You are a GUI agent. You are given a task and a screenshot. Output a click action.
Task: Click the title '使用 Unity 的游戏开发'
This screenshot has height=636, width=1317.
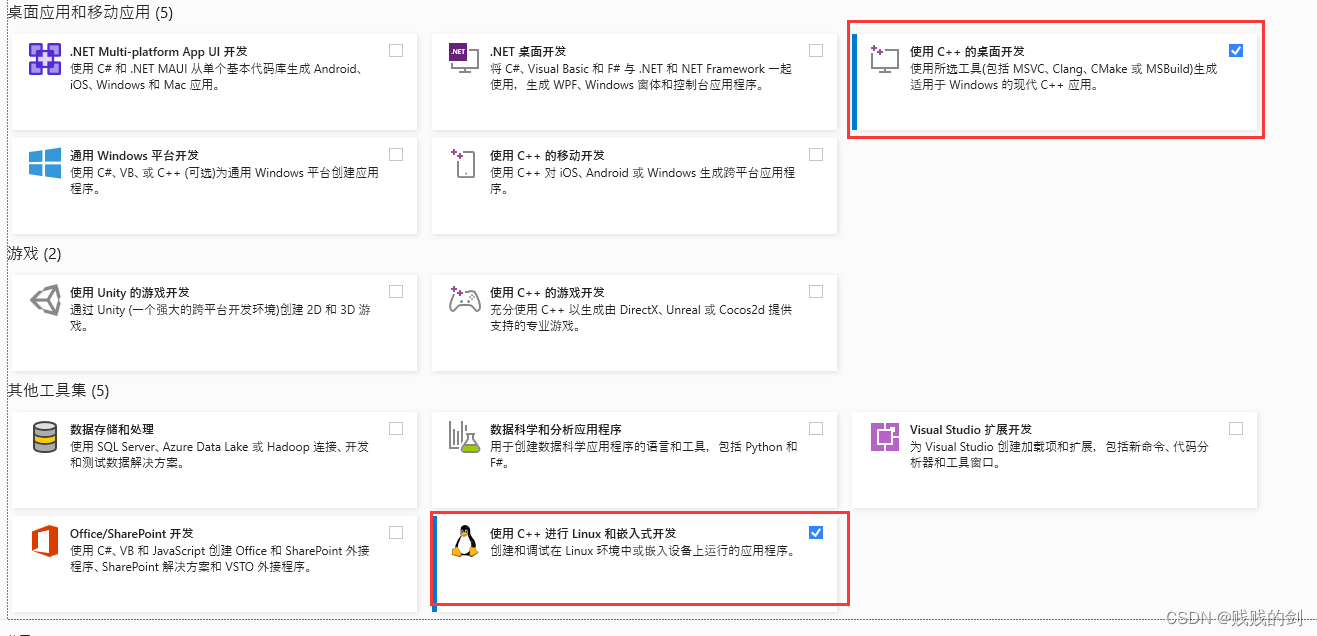point(130,293)
